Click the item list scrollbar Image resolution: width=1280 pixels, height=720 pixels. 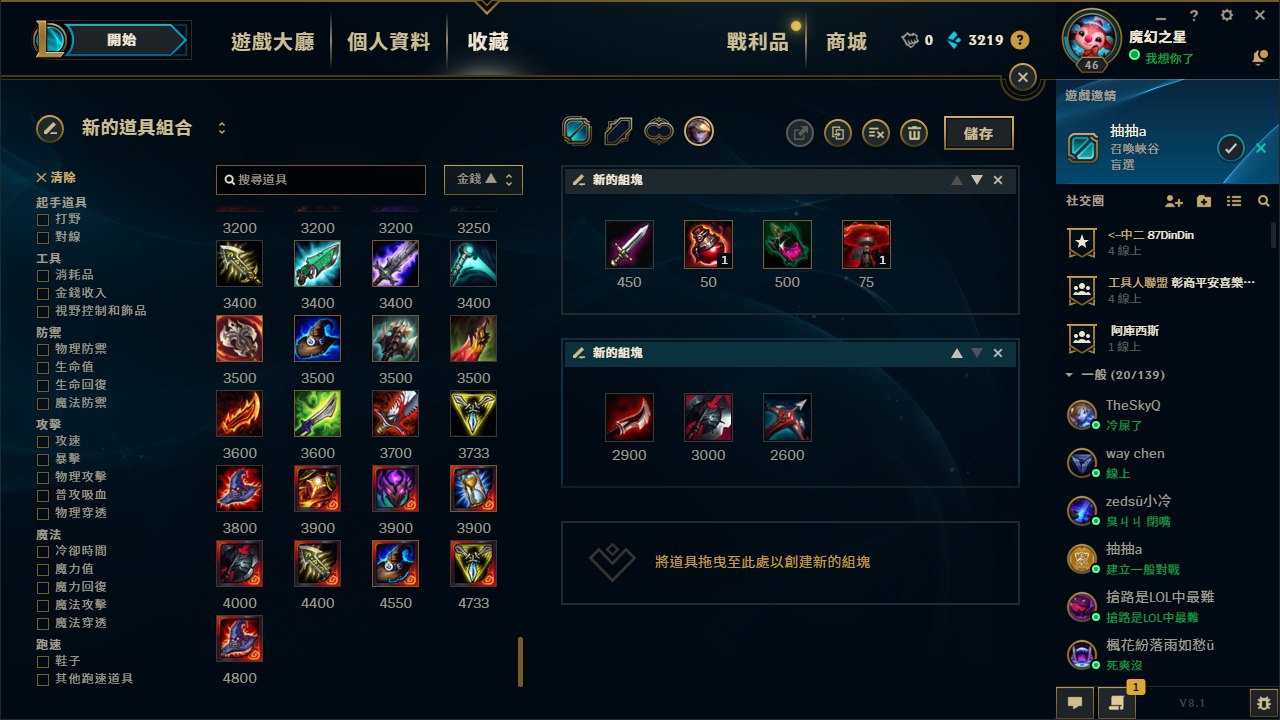(520, 662)
